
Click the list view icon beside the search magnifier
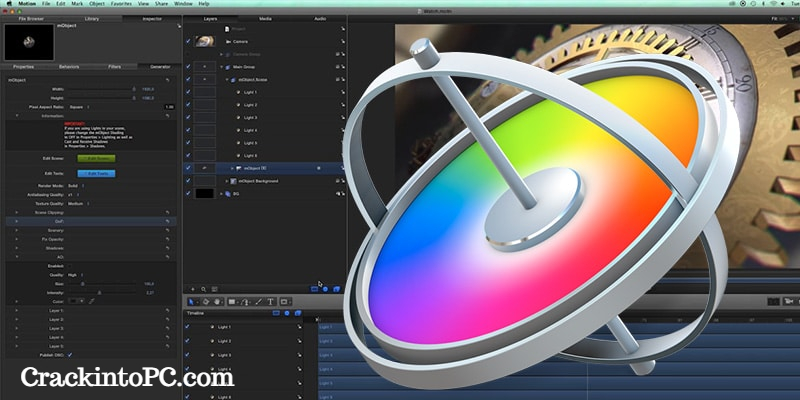(214, 289)
